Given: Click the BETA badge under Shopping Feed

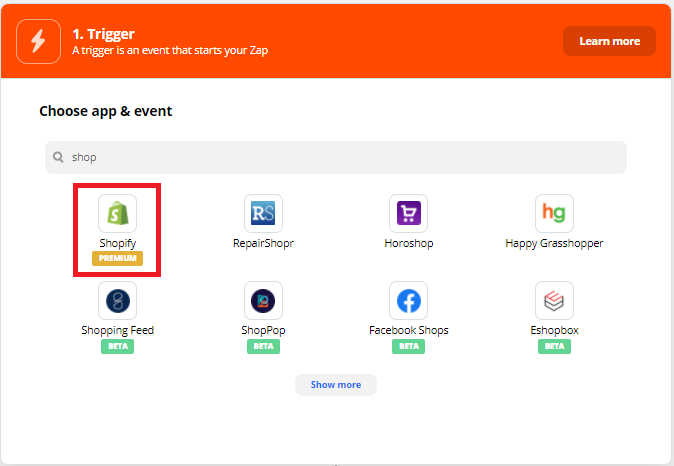Looking at the screenshot, I should coord(117,346).
